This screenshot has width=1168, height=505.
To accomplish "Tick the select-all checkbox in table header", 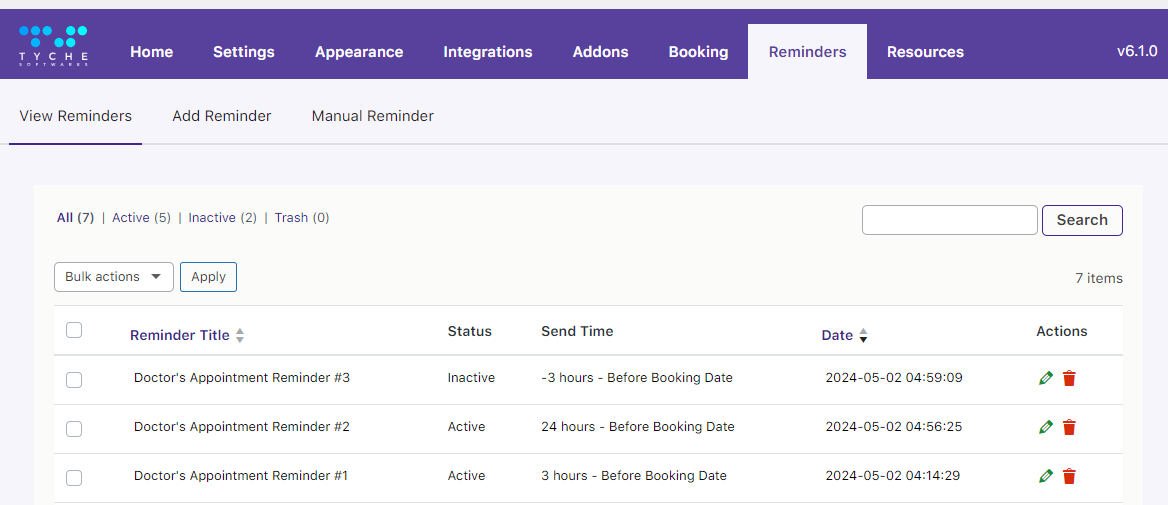I will click(74, 330).
